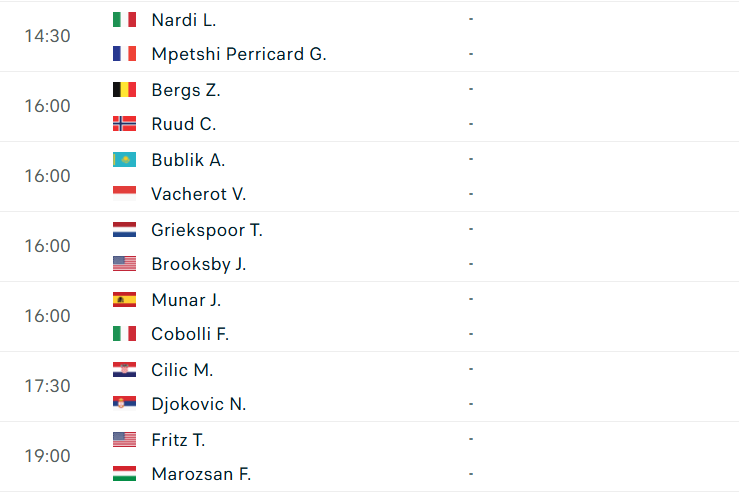Click the Serbia flag beside Djokovic N.

(124, 404)
